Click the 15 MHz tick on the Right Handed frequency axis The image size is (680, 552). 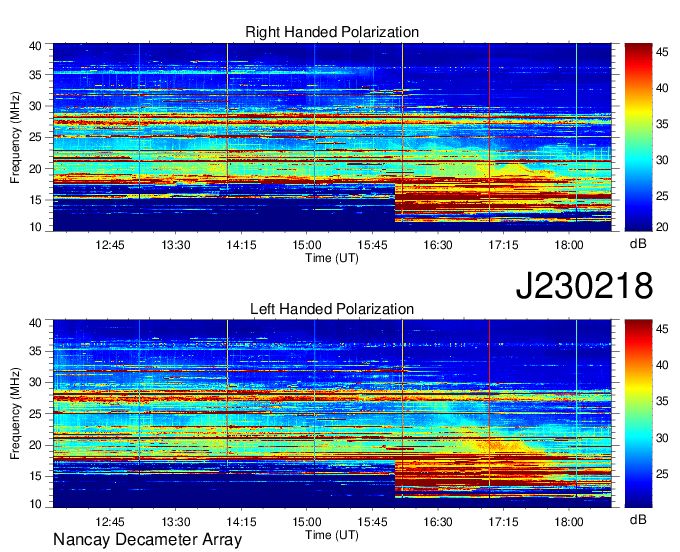(x=35, y=200)
